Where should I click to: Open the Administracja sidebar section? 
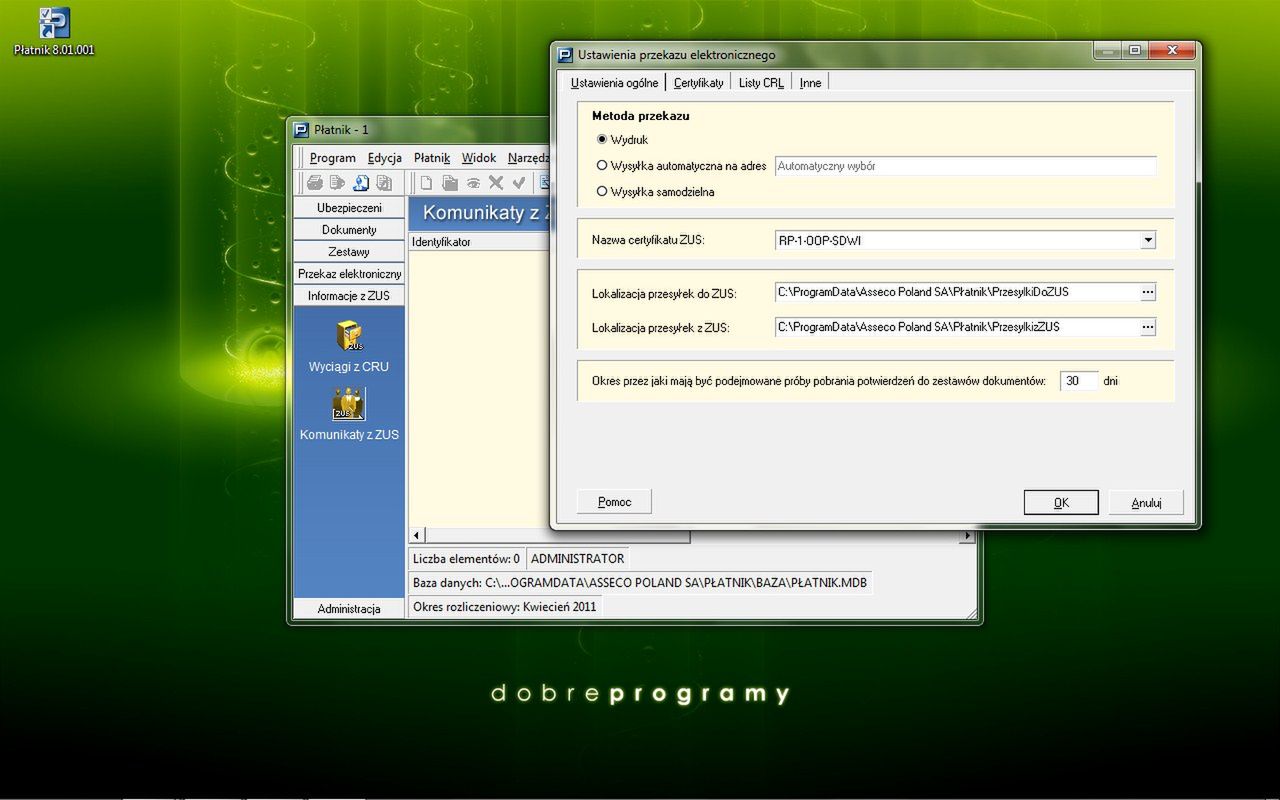pos(349,608)
